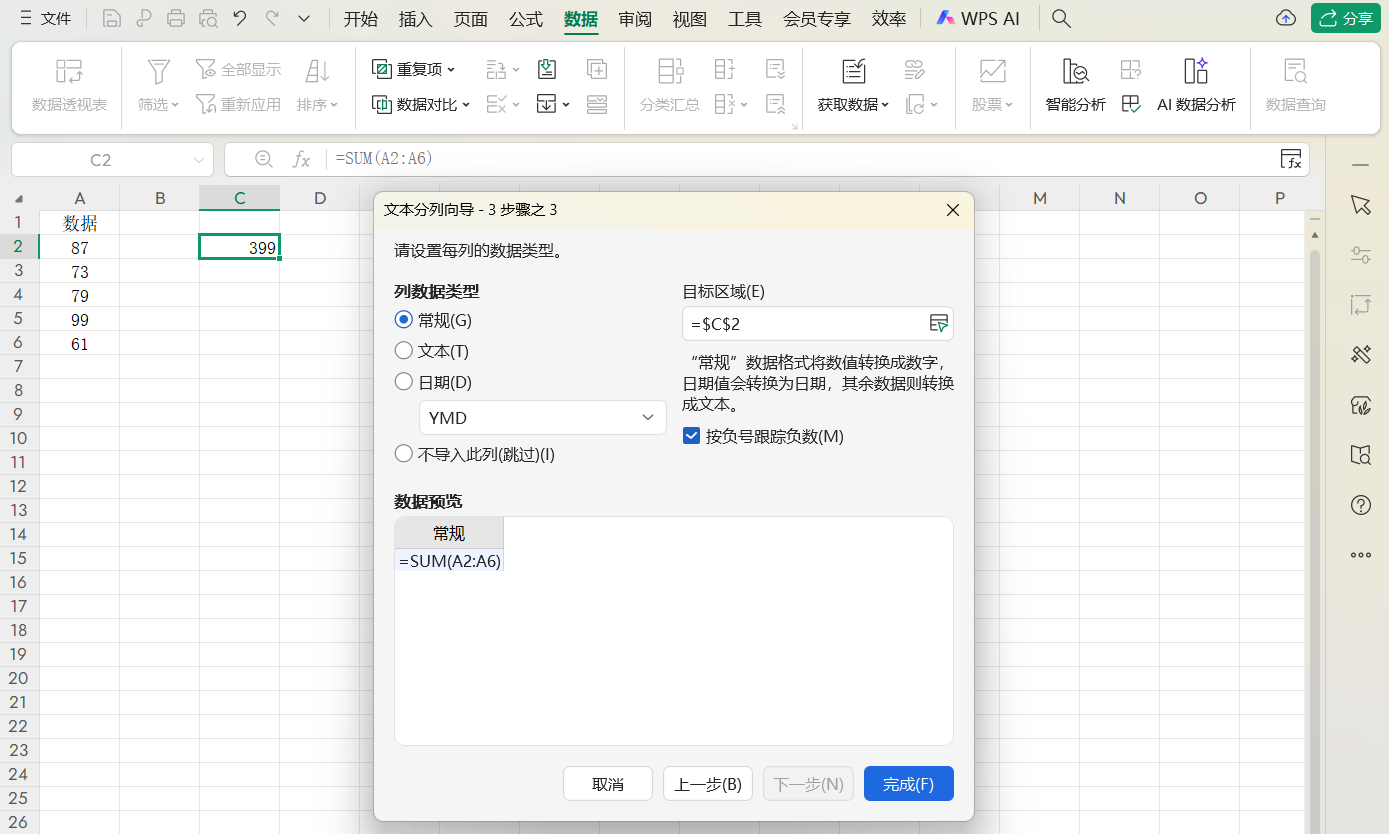1389x834 pixels.
Task: Open the 审阅 ribbon tab
Action: tap(635, 18)
